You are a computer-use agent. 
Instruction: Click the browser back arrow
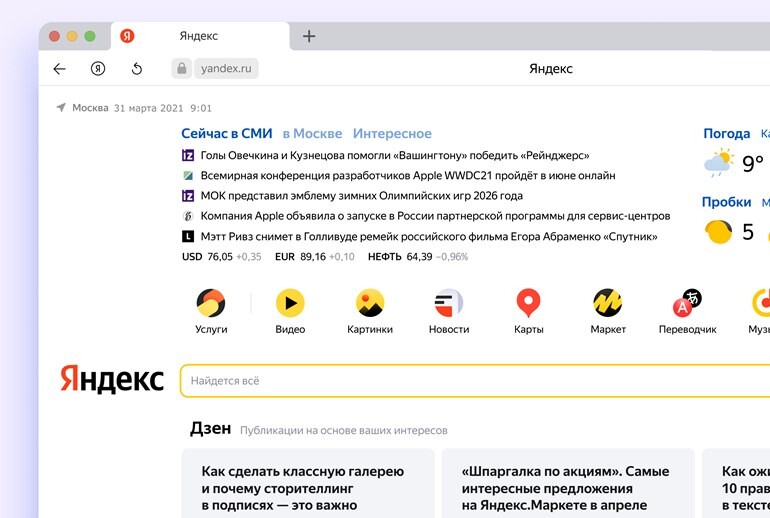59,69
